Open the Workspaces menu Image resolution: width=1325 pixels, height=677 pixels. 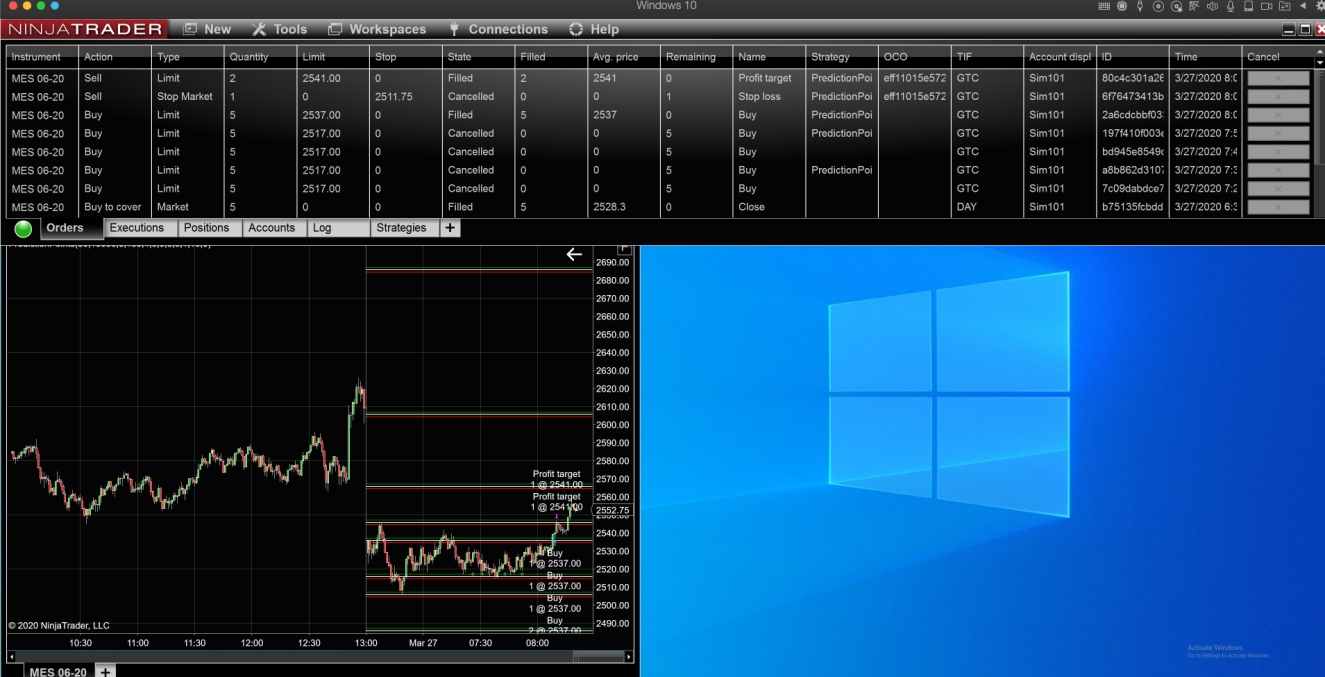point(377,29)
